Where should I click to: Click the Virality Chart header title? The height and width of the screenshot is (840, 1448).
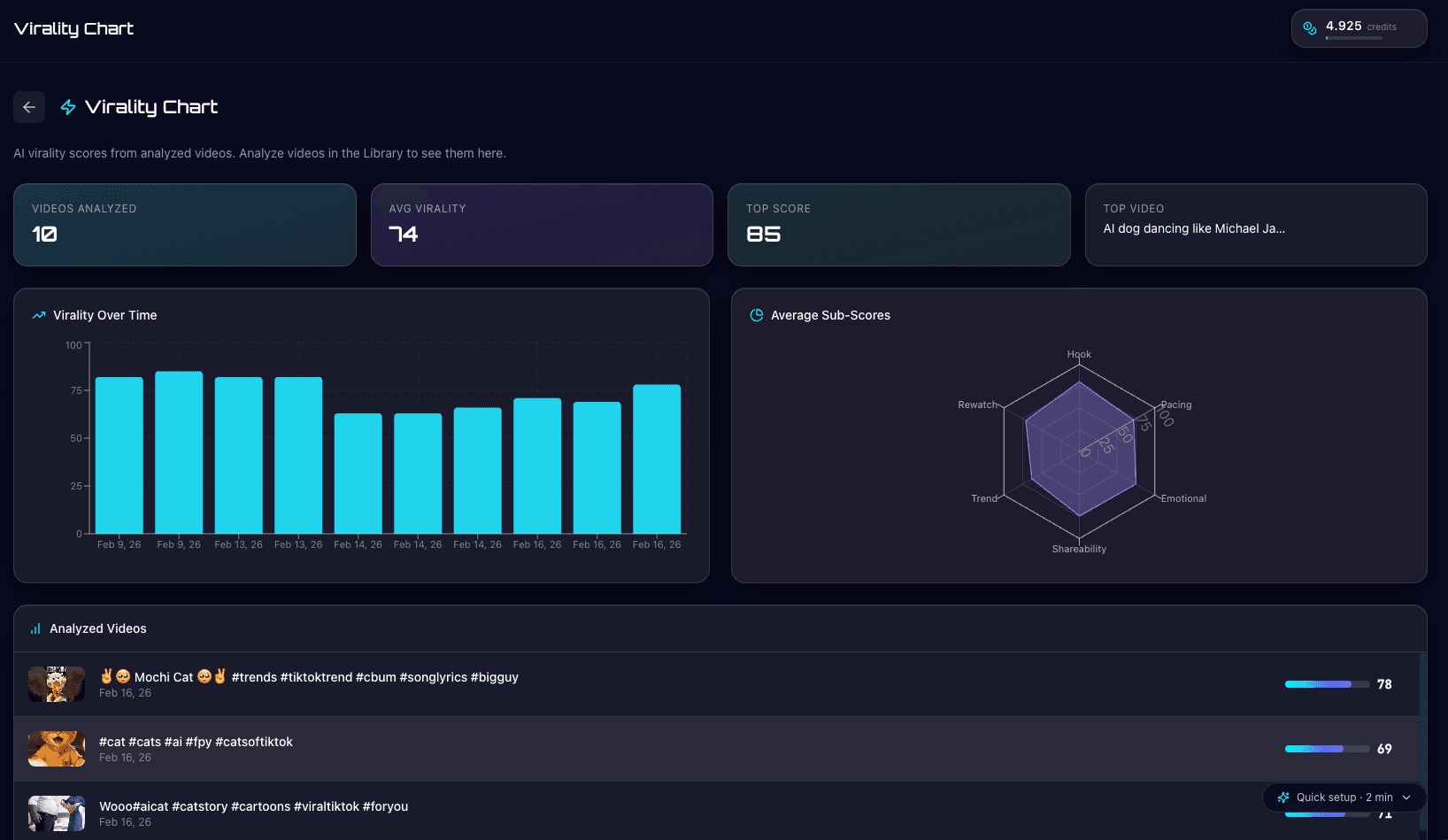[74, 28]
